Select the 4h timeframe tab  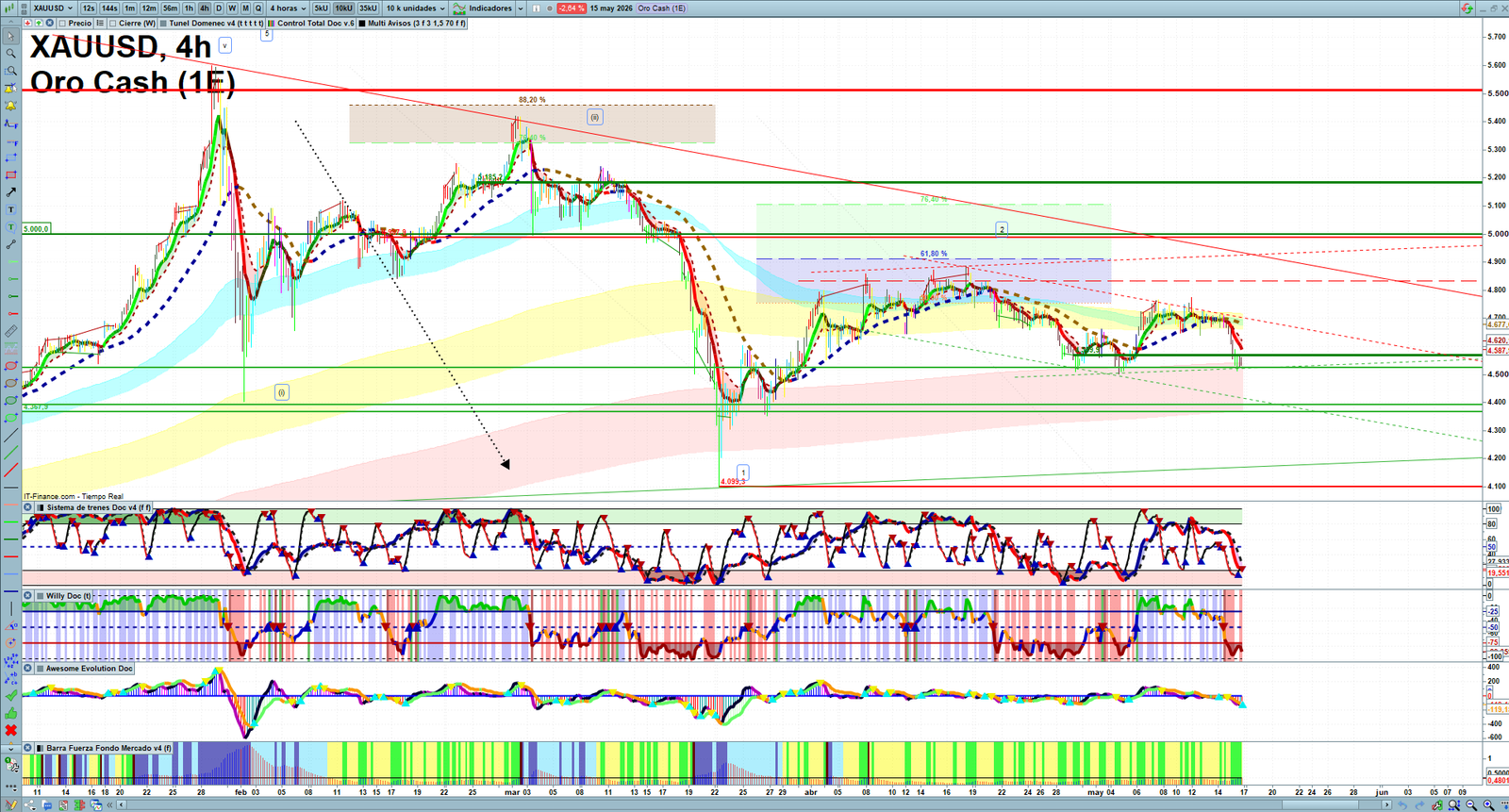click(204, 8)
